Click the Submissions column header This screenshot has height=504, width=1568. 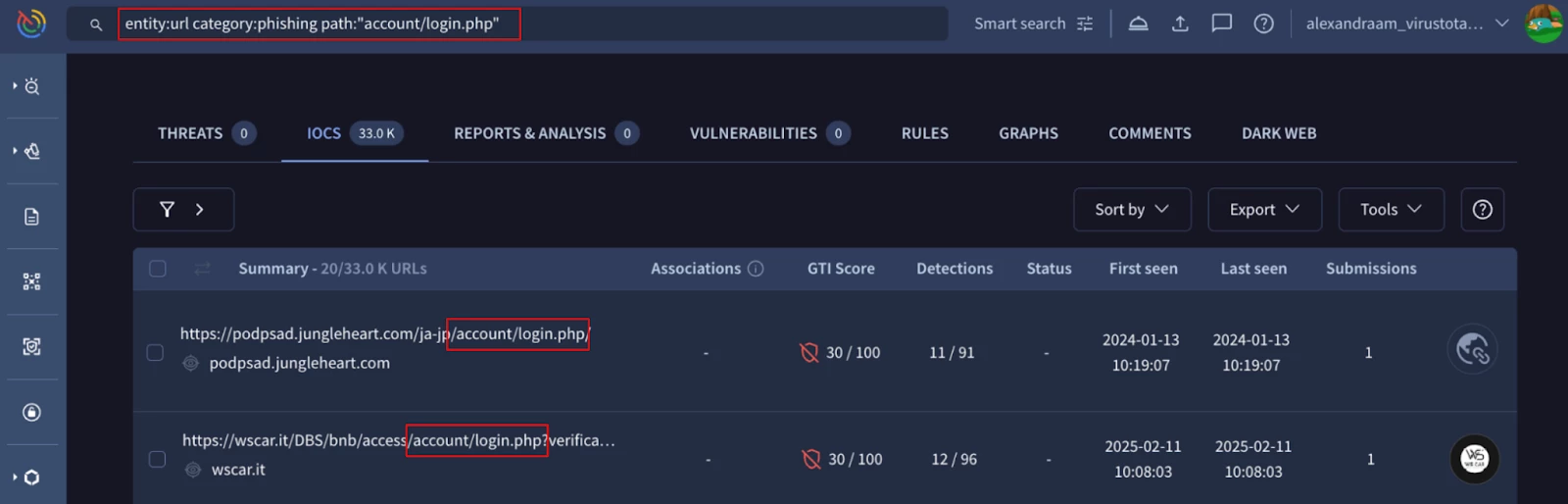1371,269
